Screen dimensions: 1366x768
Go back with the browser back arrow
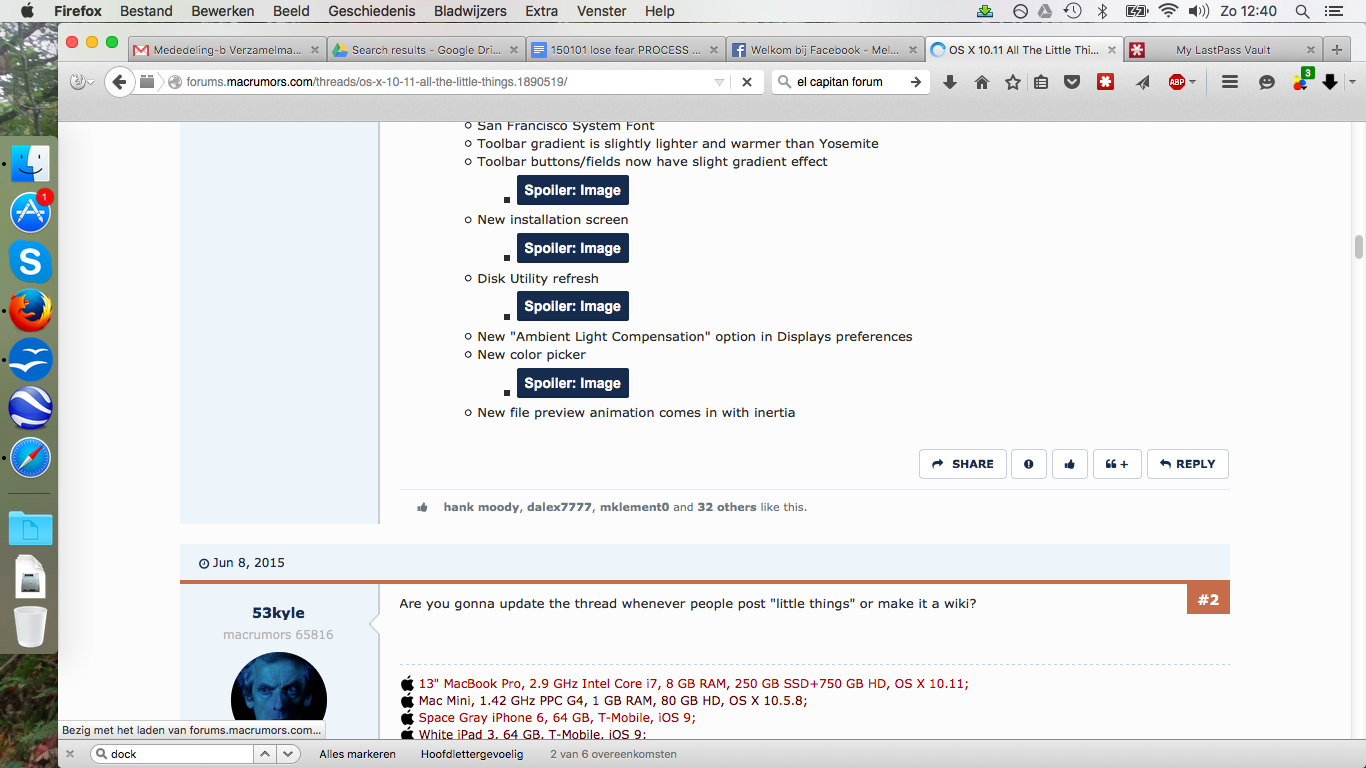(x=120, y=82)
